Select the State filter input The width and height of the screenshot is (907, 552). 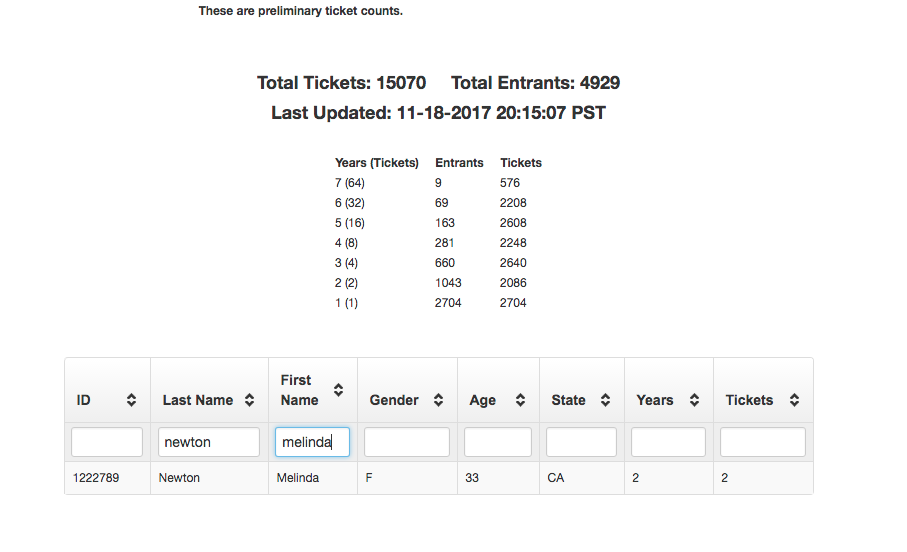[x=581, y=442]
